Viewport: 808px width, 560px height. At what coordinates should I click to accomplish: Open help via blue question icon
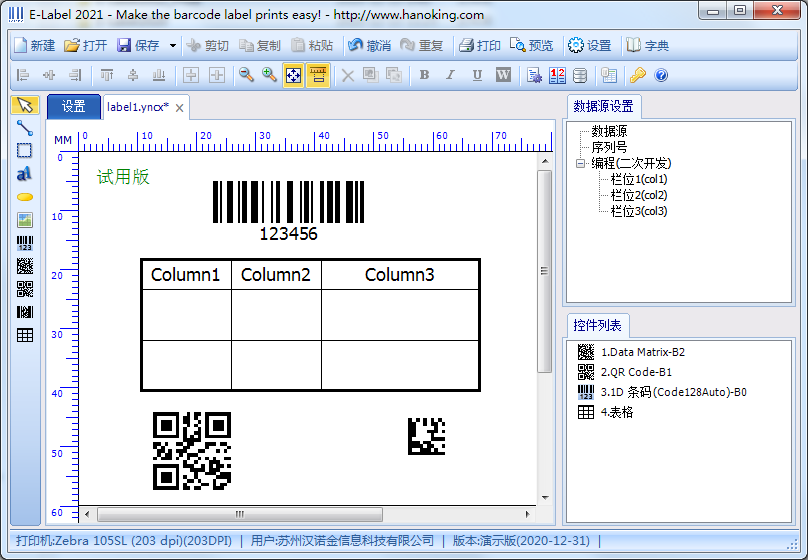pyautogui.click(x=661, y=76)
